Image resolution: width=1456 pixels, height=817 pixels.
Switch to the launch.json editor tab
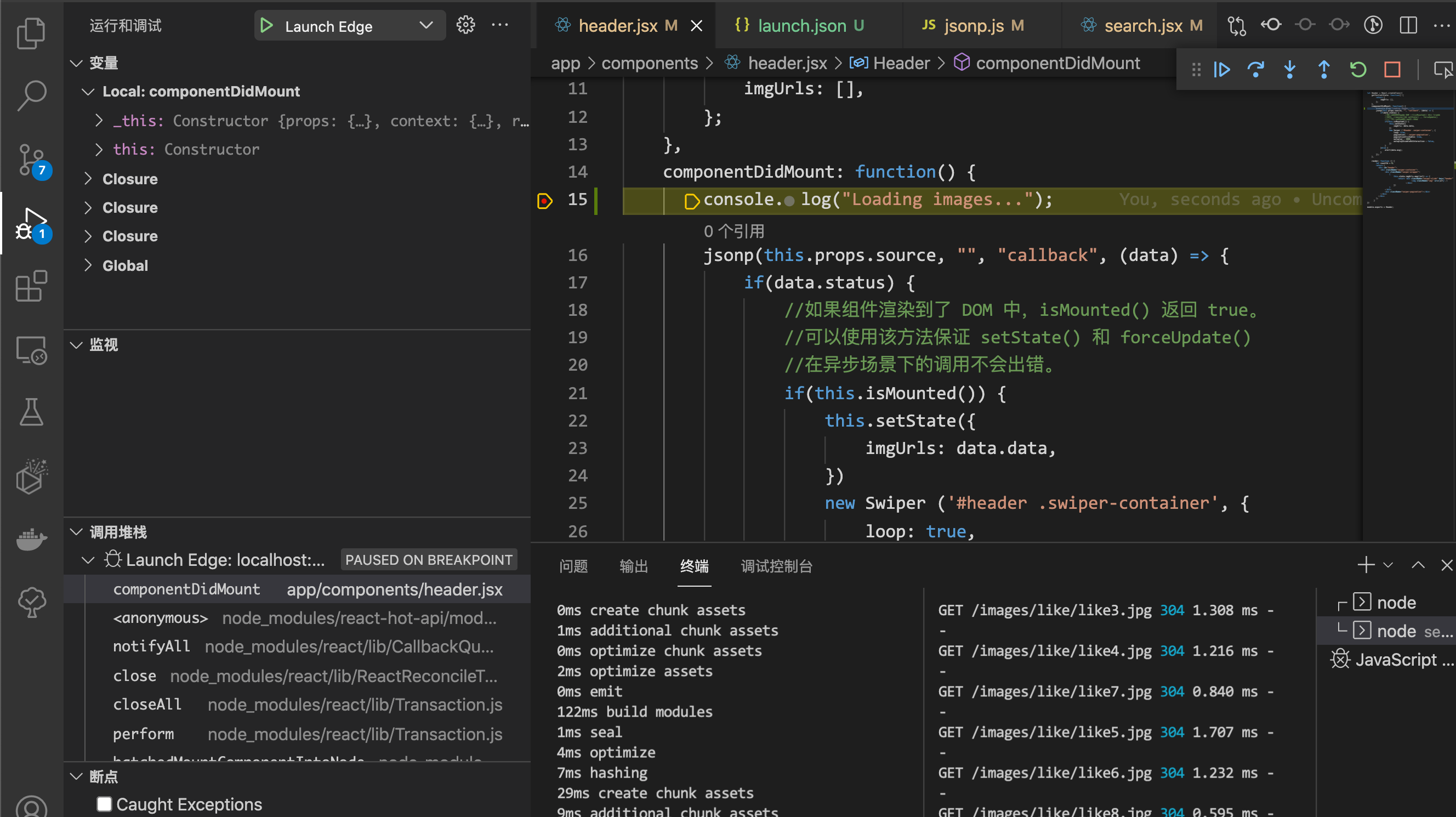click(801, 25)
